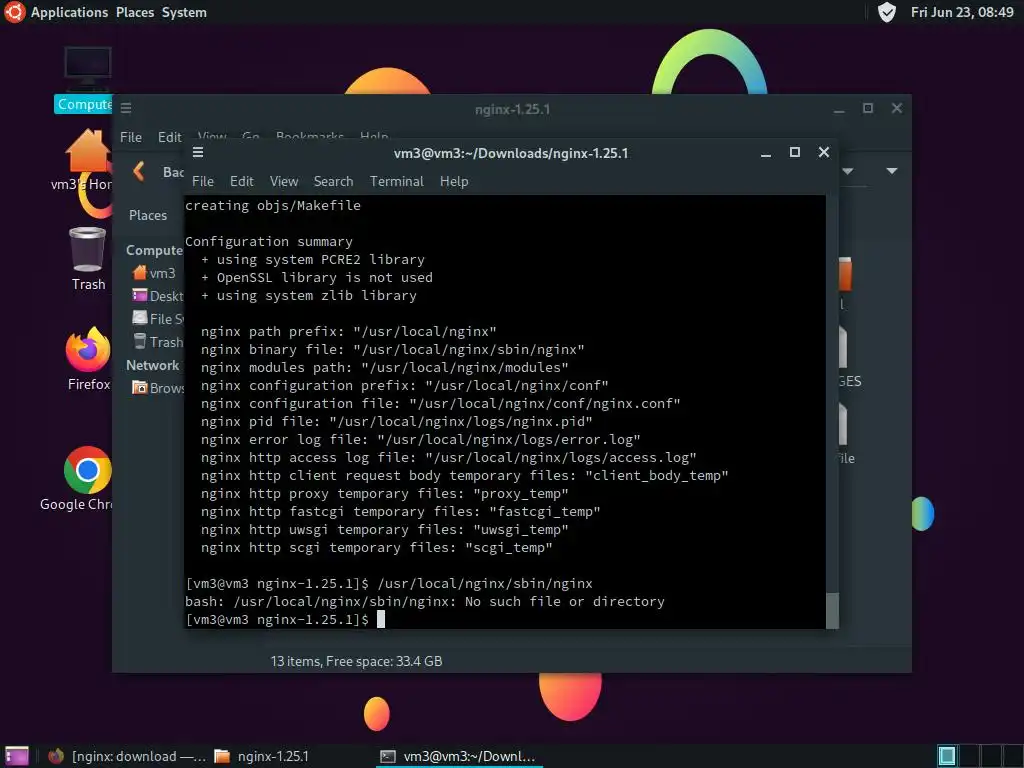This screenshot has width=1024, height=768.
Task: Minimize the terminal window
Action: pyautogui.click(x=765, y=153)
